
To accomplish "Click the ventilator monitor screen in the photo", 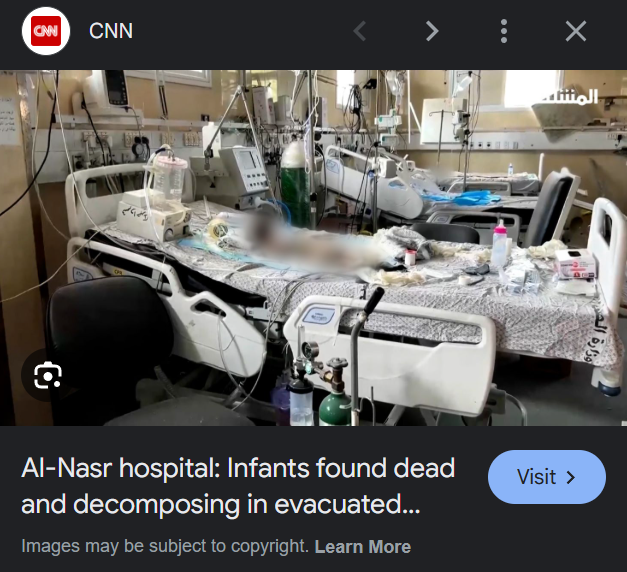I will (243, 161).
